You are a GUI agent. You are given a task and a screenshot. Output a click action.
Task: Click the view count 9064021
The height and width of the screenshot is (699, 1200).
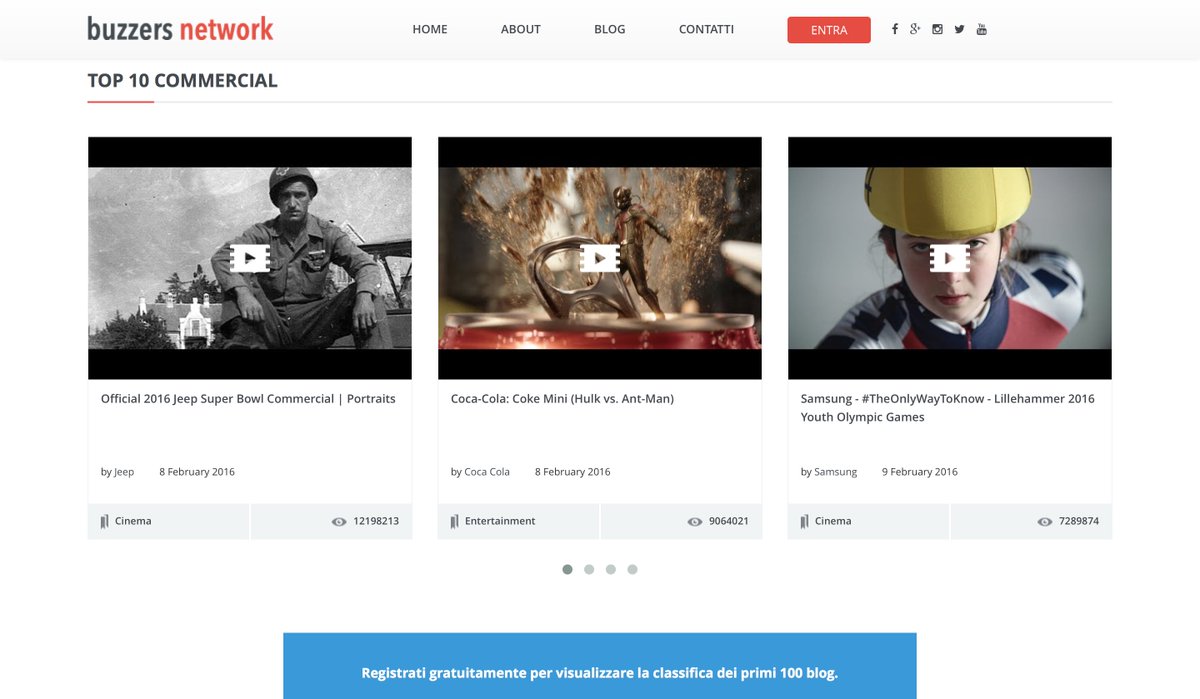pyautogui.click(x=729, y=521)
